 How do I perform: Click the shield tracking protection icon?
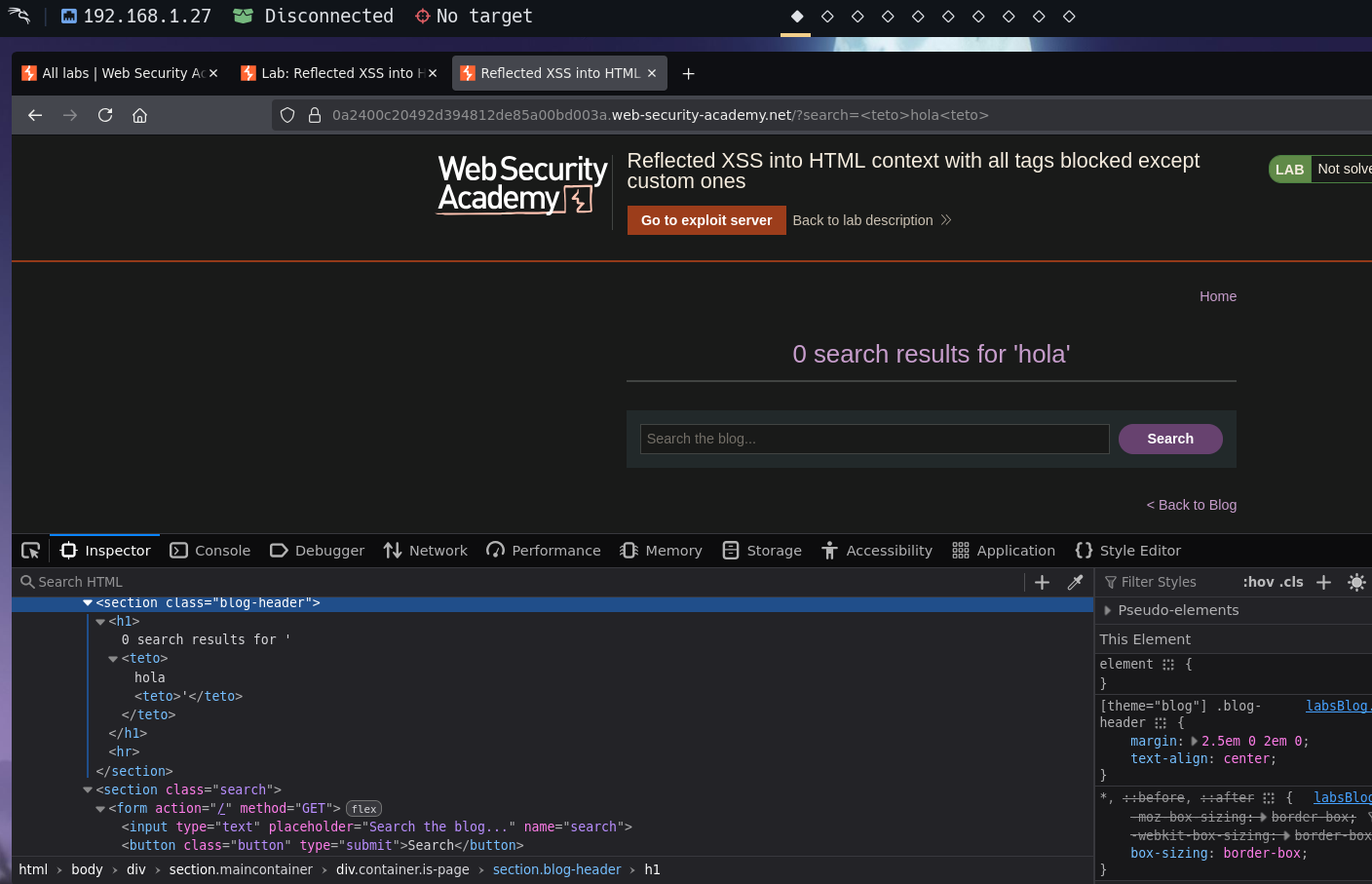coord(287,115)
